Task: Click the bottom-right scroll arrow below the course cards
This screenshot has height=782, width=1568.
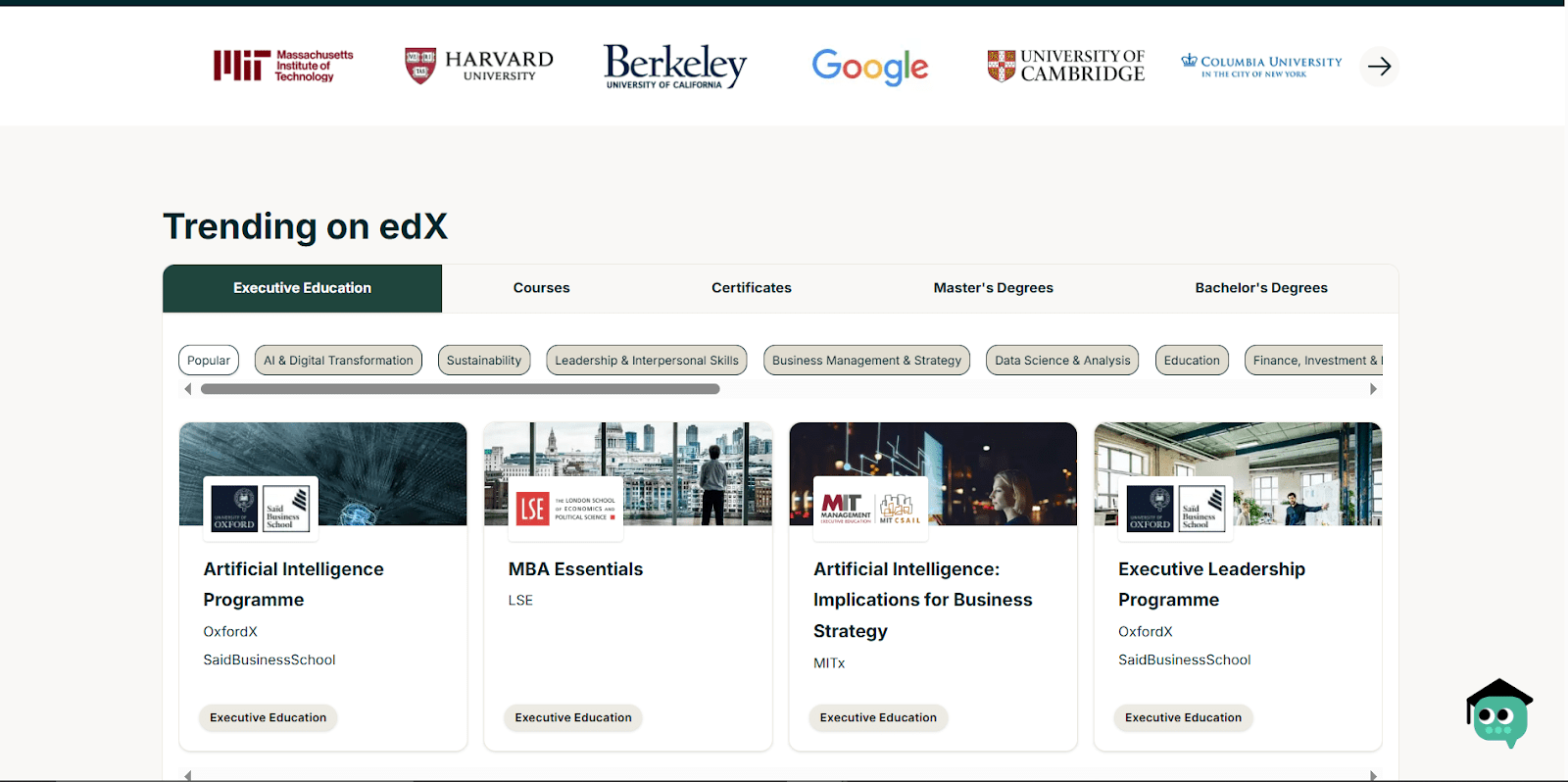Action: tap(1373, 776)
